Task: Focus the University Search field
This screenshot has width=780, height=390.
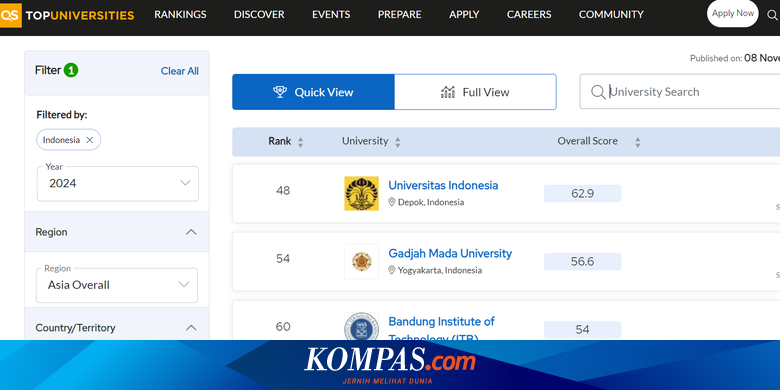Action: pos(680,92)
